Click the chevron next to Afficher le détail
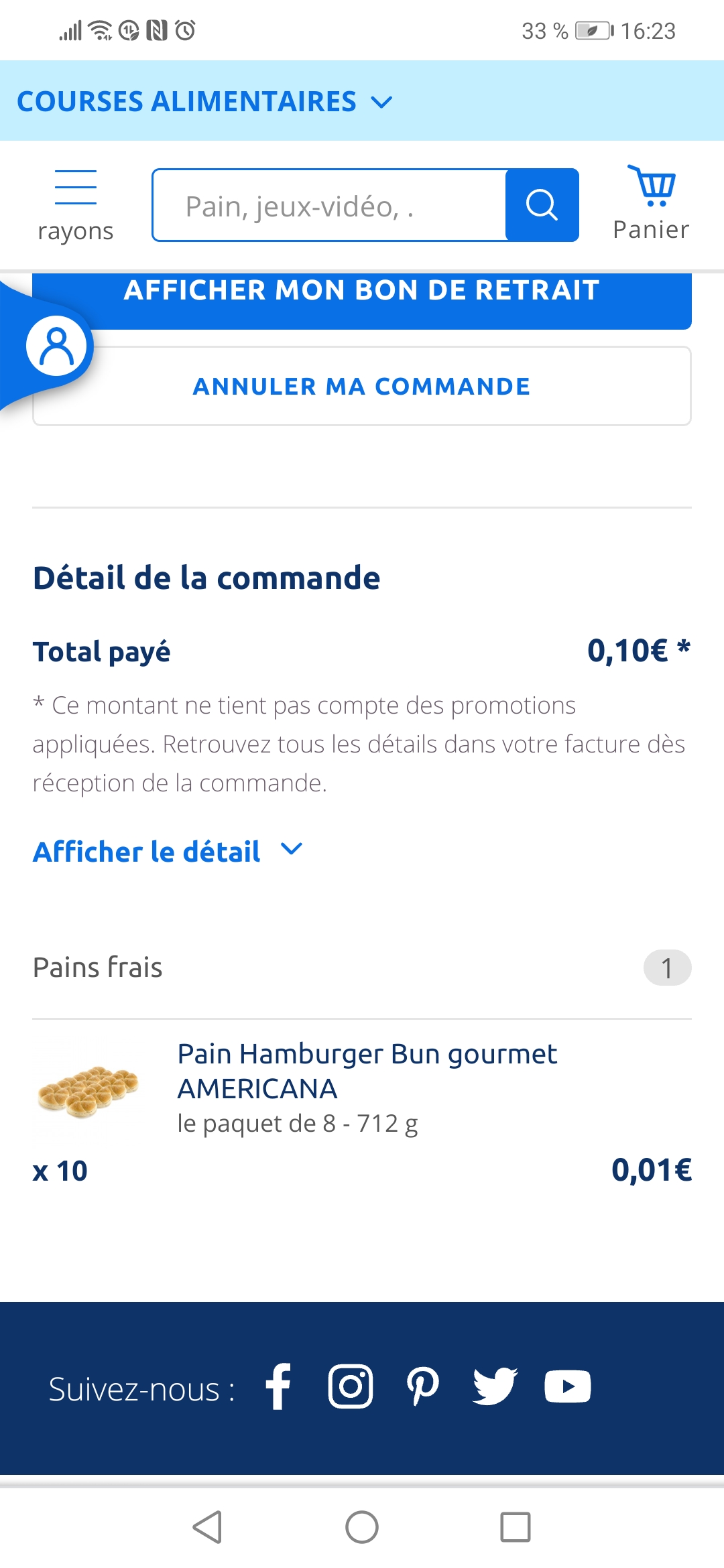The height and width of the screenshot is (1568, 724). coord(292,850)
